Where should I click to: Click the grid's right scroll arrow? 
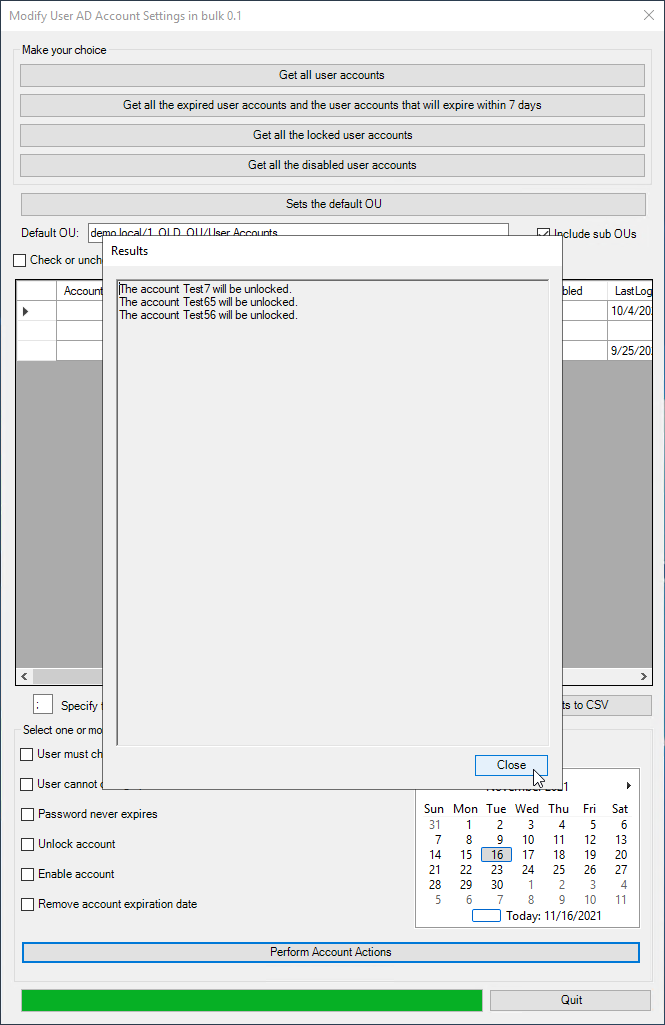(642, 676)
